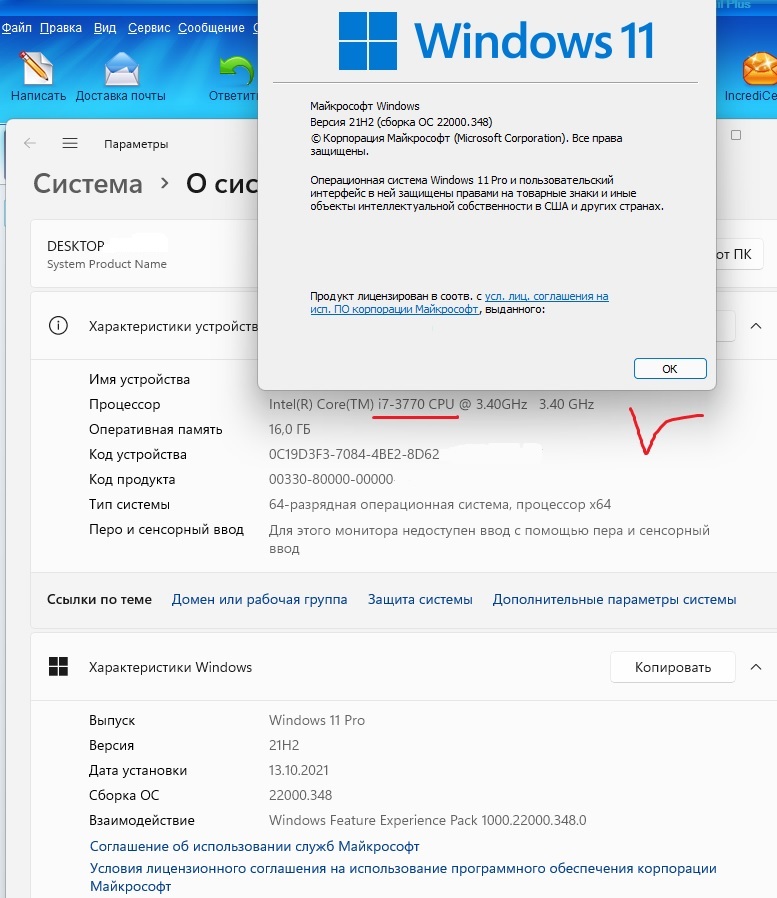Screen dimensions: 777x898
Task: Open Домен или рабочая группа link
Action: click(259, 600)
